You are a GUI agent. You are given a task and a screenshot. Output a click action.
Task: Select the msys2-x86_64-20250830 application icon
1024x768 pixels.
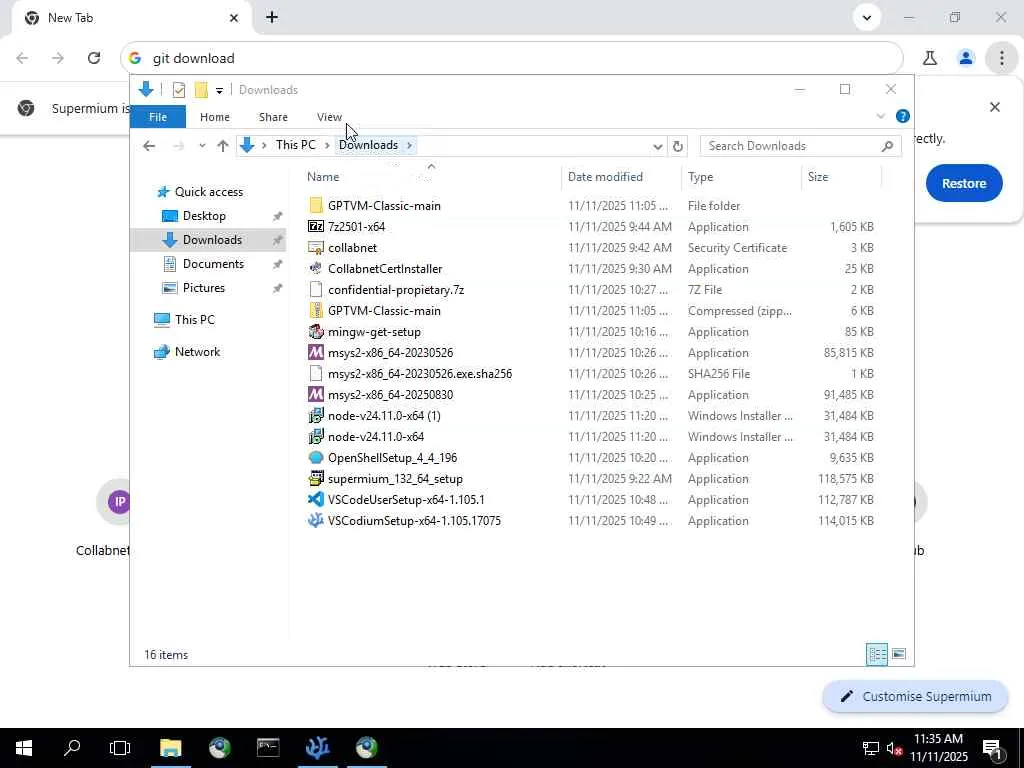pyautogui.click(x=315, y=394)
